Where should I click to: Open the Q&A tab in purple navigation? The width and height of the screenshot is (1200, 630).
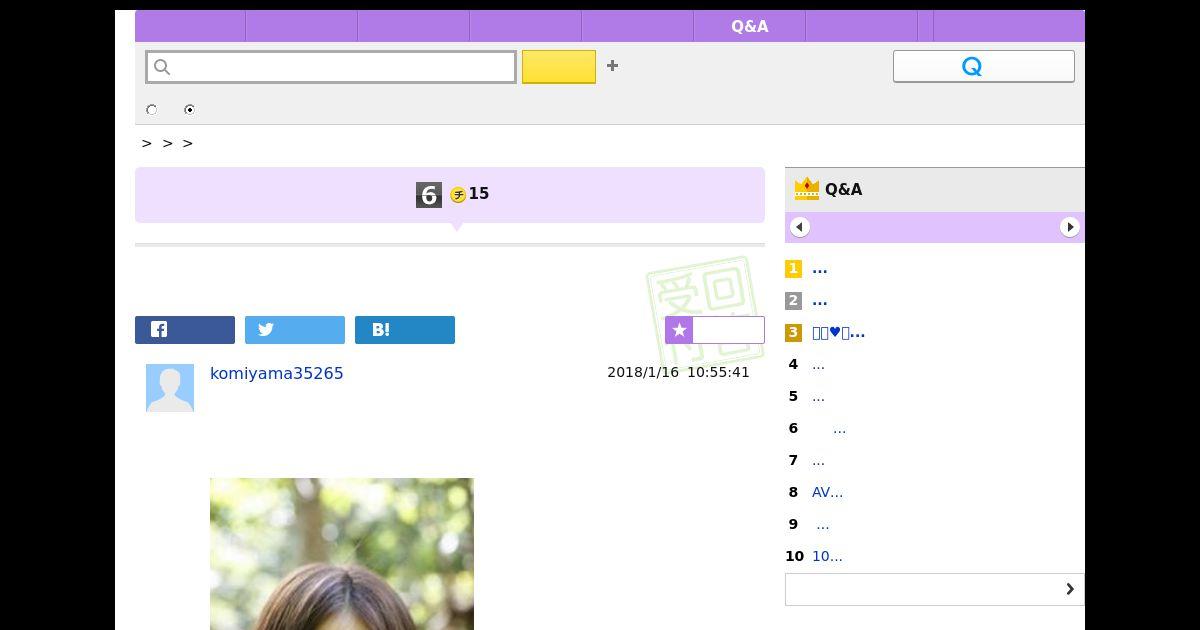pos(750,27)
